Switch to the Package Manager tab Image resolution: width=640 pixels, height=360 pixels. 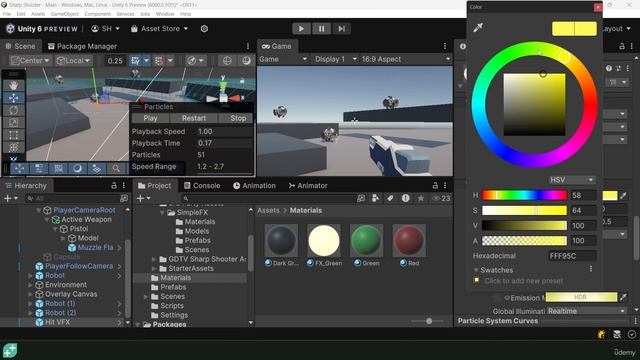click(x=82, y=46)
